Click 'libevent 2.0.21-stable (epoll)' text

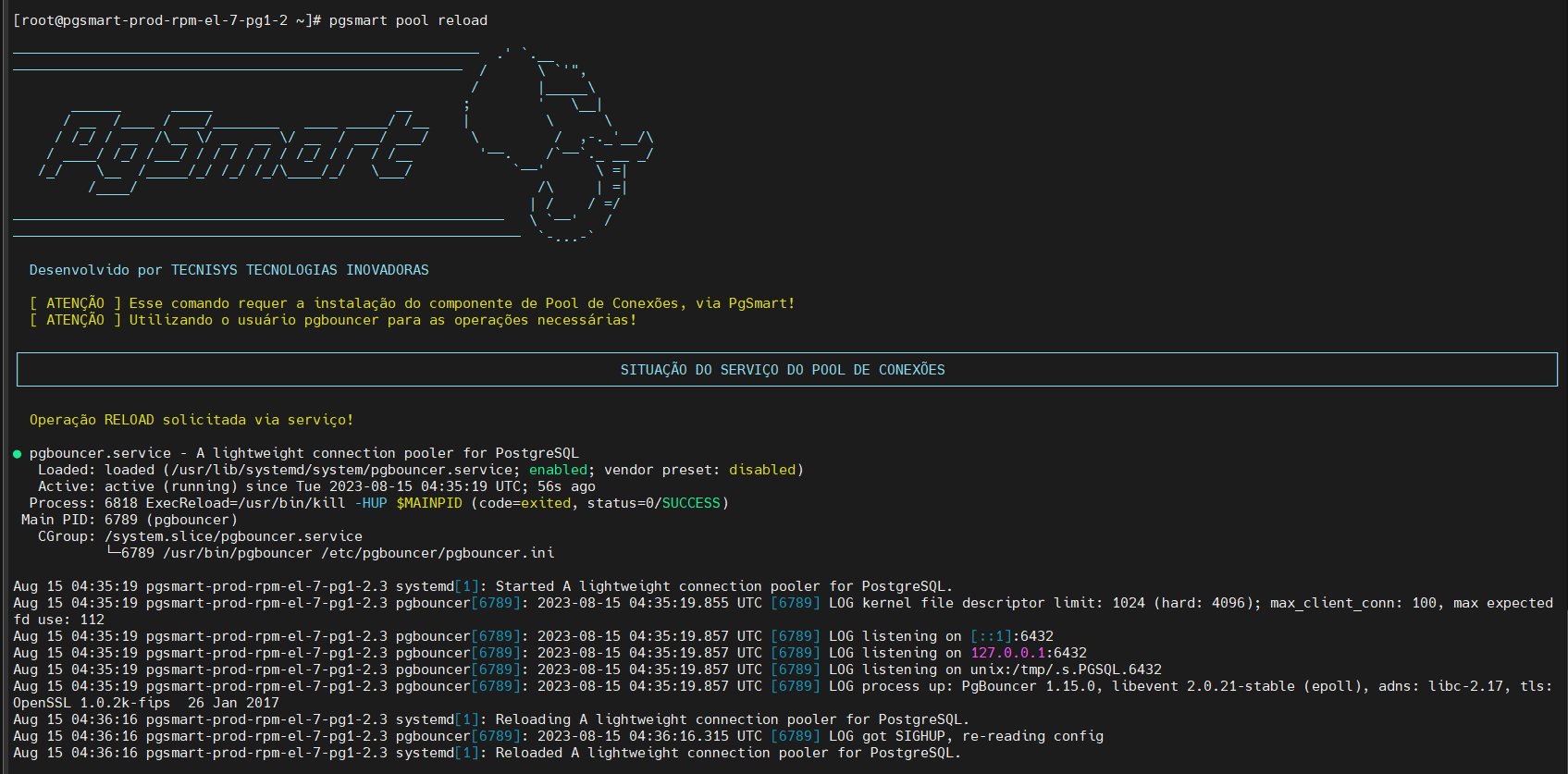1237,686
